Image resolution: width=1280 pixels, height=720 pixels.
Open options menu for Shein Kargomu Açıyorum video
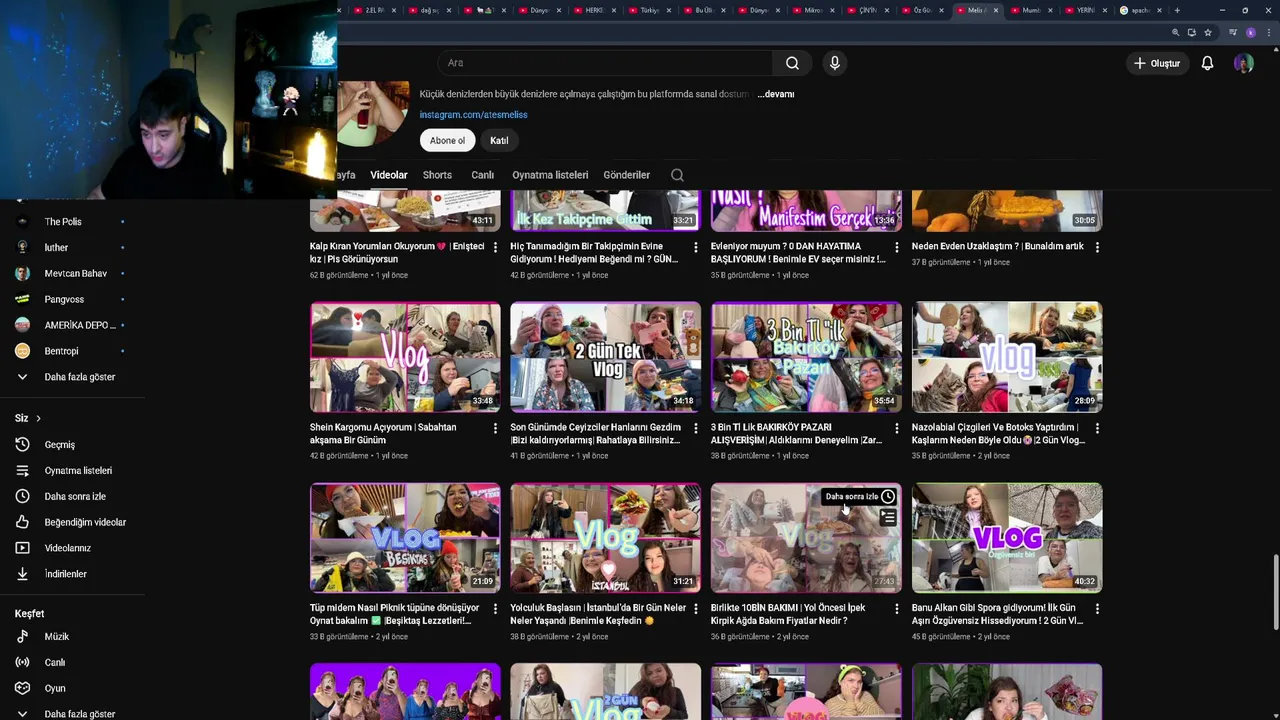[495, 428]
